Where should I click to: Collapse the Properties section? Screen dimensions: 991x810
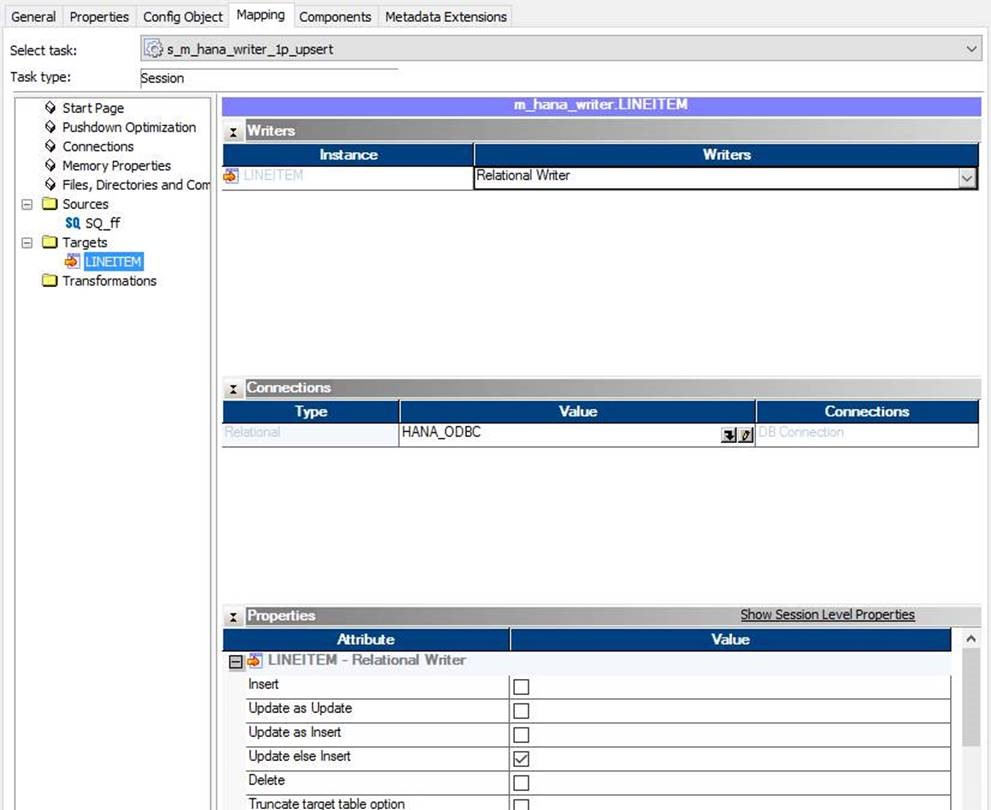coord(233,617)
